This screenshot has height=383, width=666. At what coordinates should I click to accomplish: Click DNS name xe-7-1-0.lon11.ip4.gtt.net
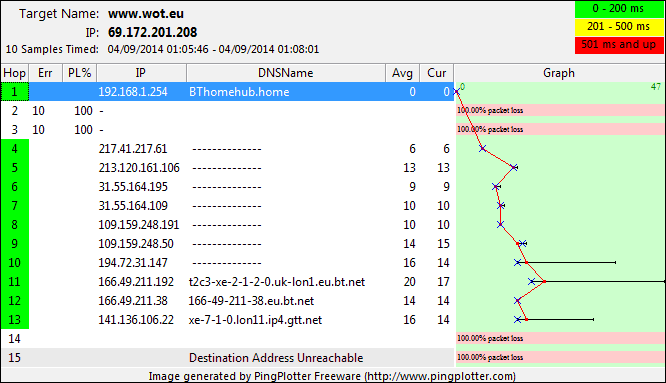255,320
